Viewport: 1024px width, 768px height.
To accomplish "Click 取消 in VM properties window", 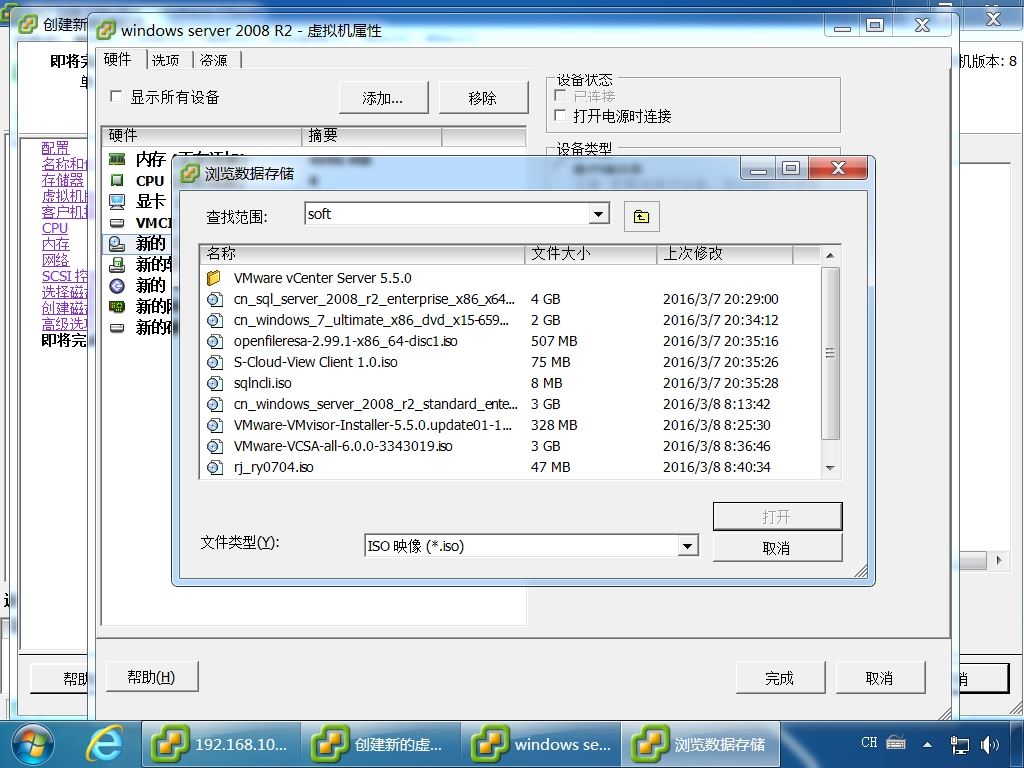I will pyautogui.click(x=880, y=678).
